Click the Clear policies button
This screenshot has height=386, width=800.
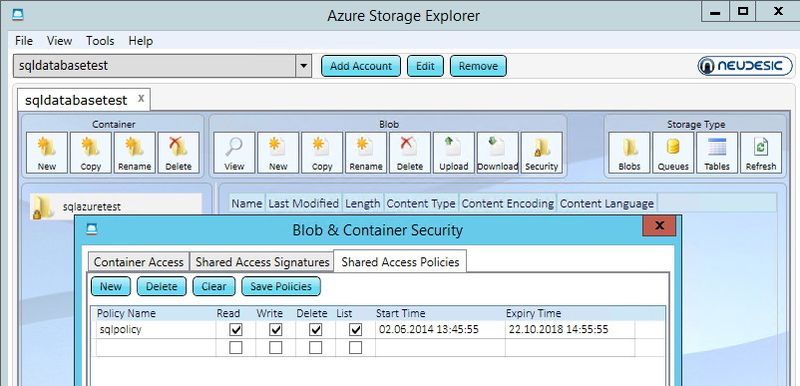[214, 287]
